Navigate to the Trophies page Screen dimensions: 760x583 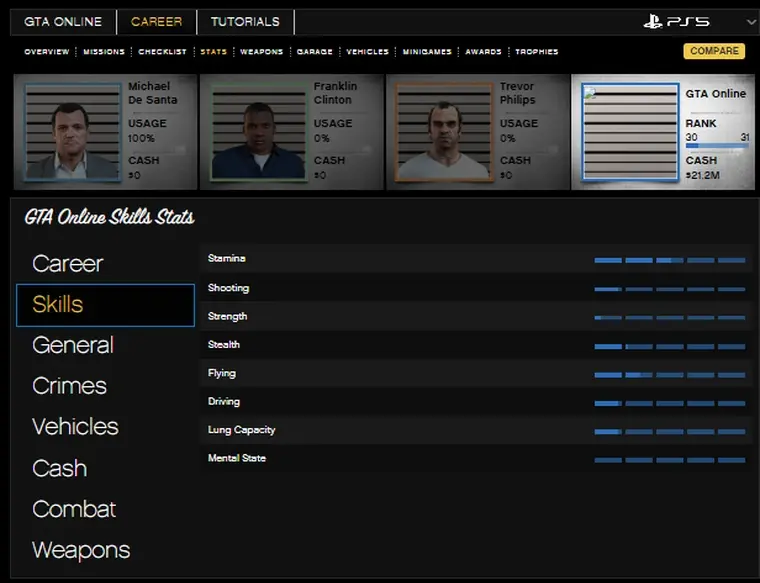coord(536,52)
